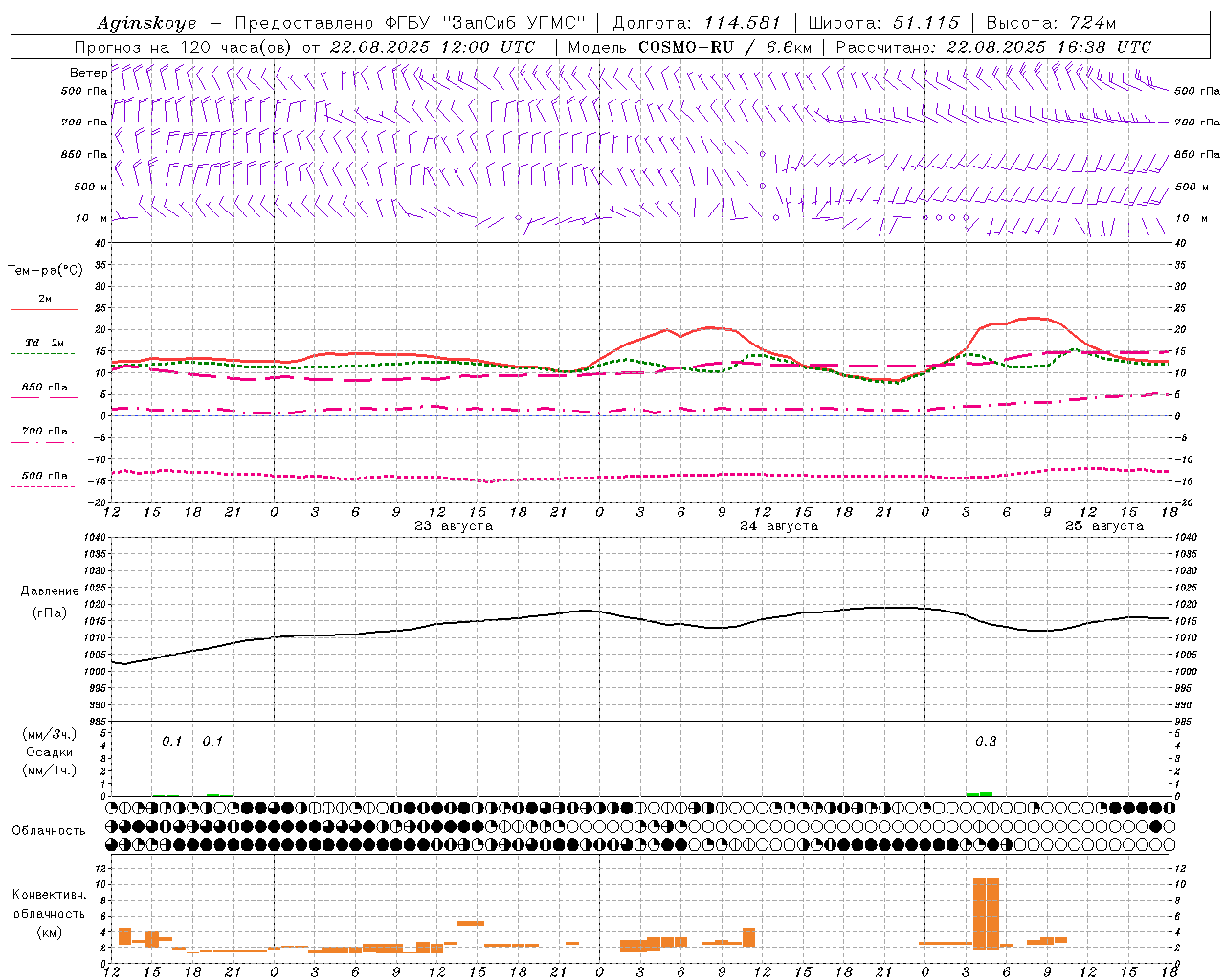Click the '0.3' precipitation amount value
The height and width of the screenshot is (980, 1225).
pos(986,742)
